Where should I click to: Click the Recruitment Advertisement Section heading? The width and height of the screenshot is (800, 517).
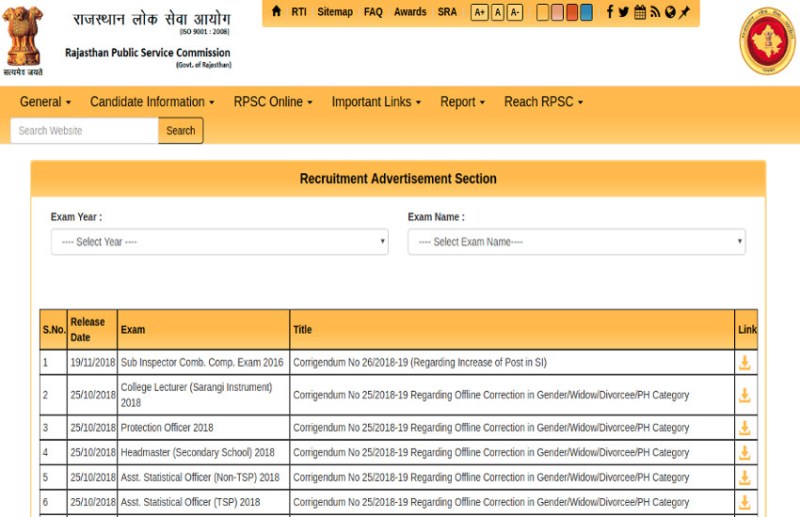[x=398, y=179]
